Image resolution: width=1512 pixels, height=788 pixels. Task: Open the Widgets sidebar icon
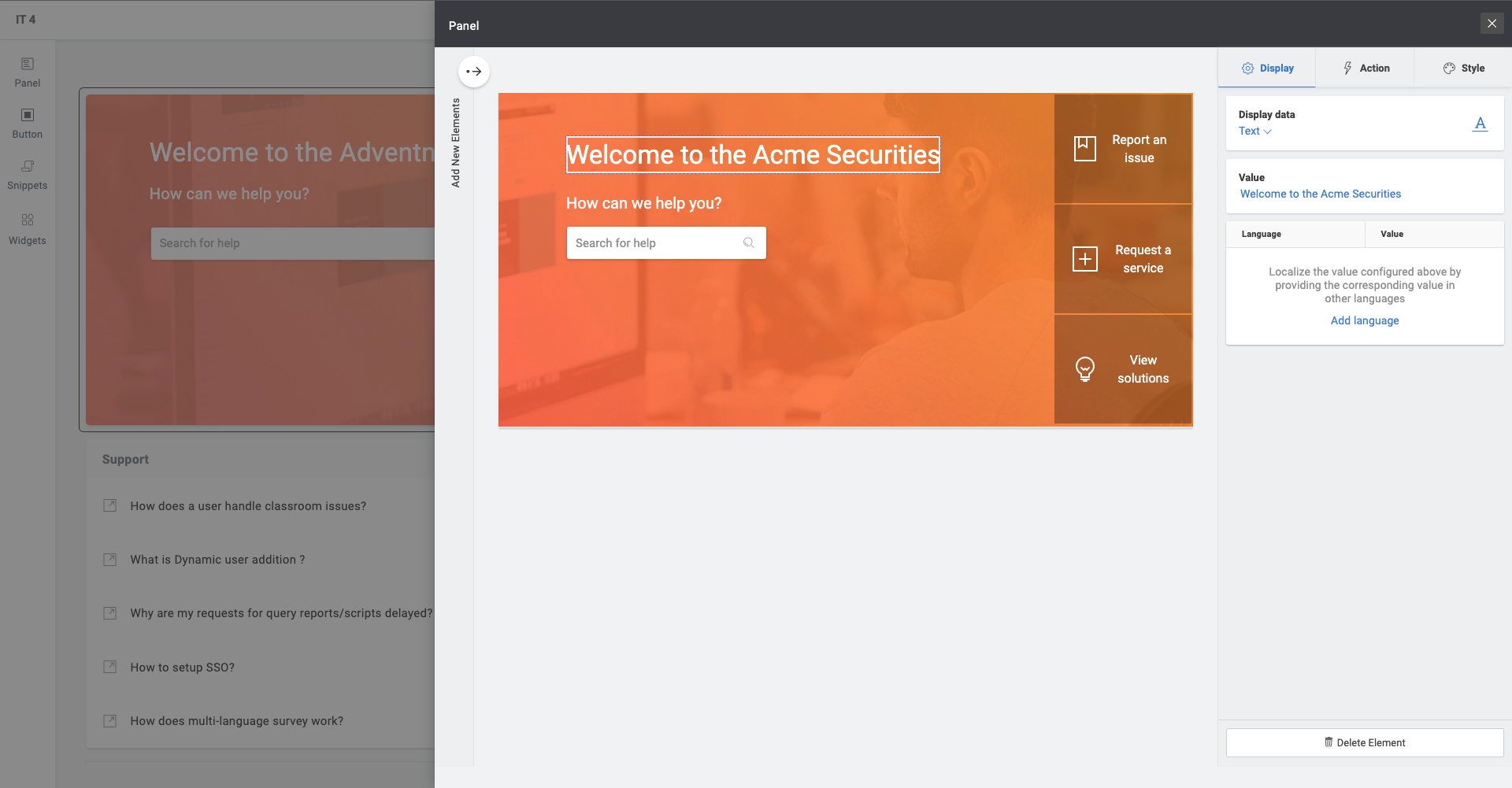click(27, 220)
